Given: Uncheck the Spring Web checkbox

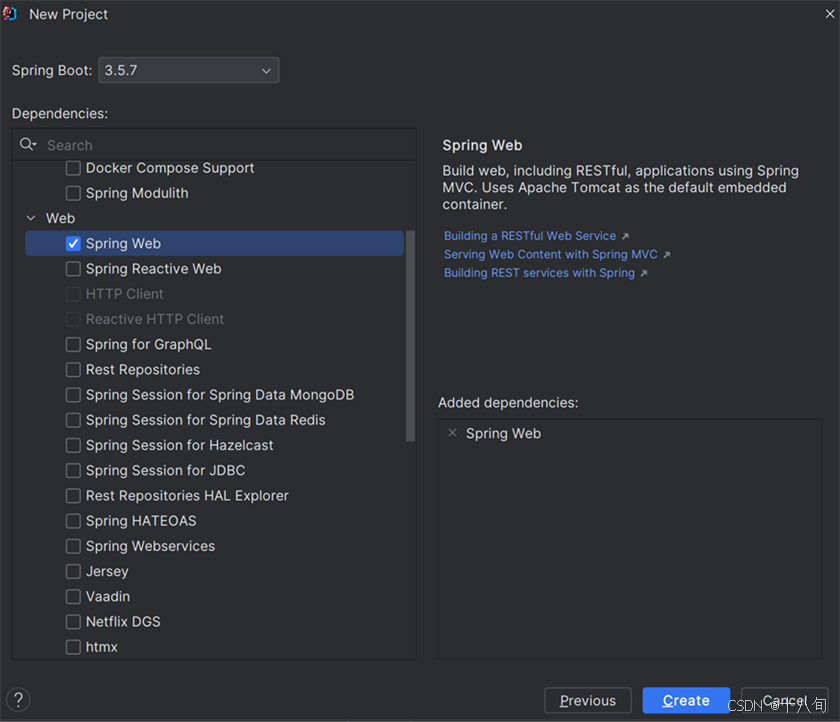Looking at the screenshot, I should 73,243.
